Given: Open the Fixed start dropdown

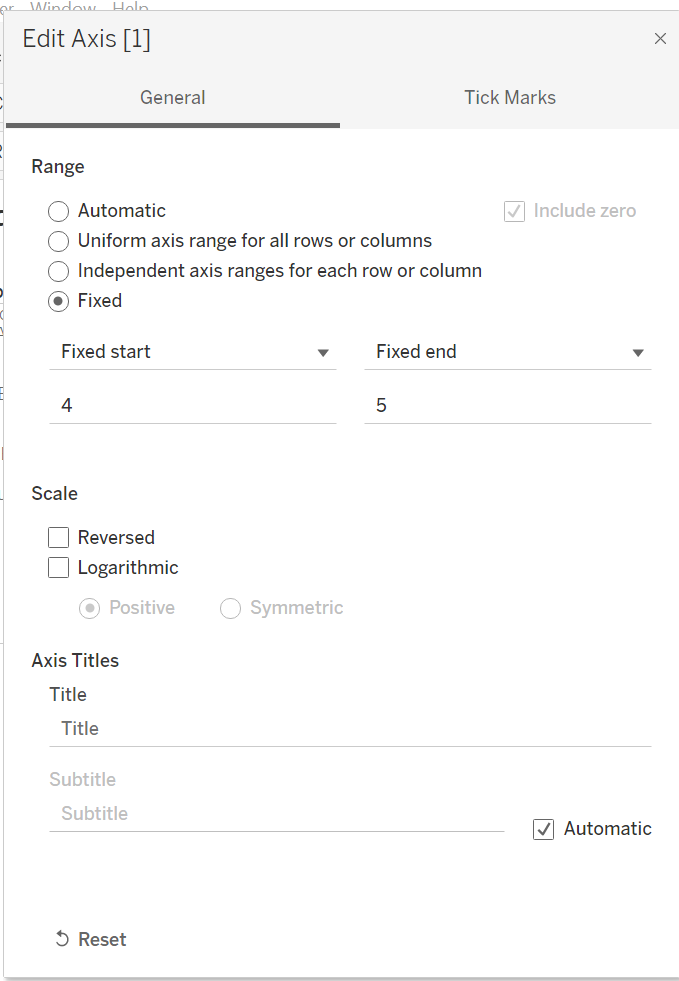Looking at the screenshot, I should click(323, 352).
